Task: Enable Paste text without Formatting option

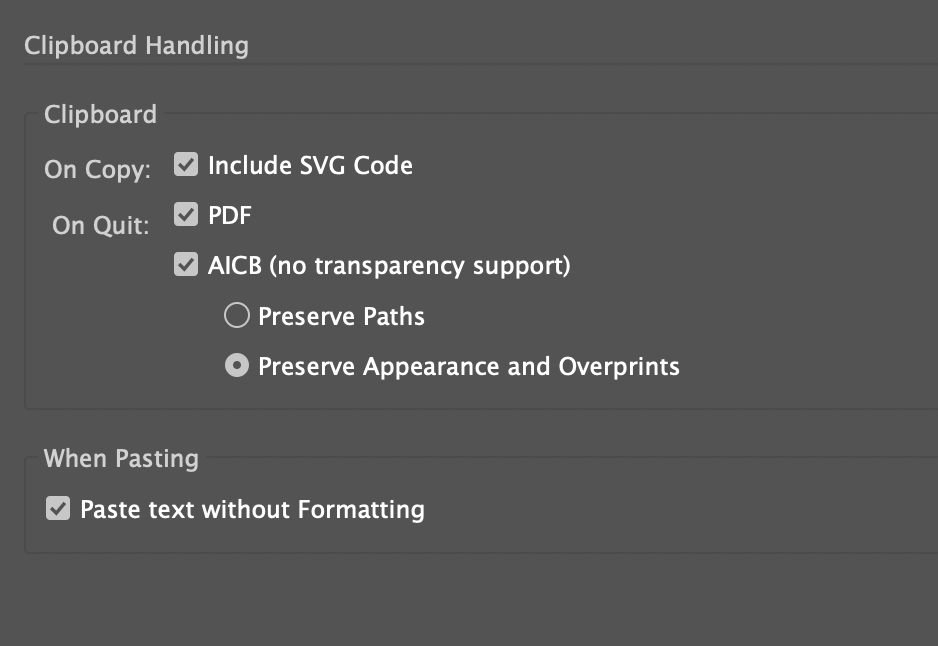Action: click(58, 509)
